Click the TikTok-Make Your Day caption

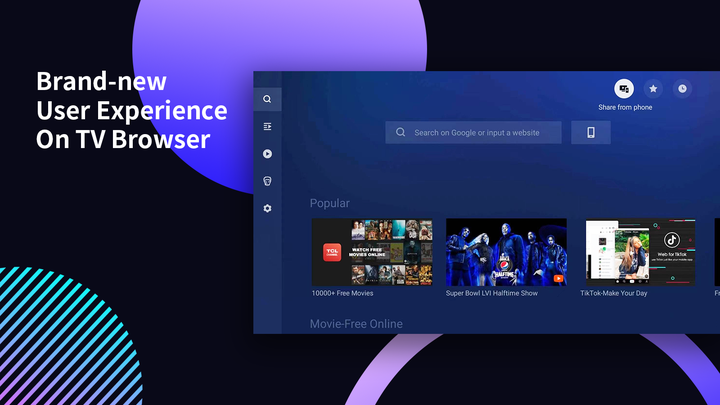tap(613, 293)
